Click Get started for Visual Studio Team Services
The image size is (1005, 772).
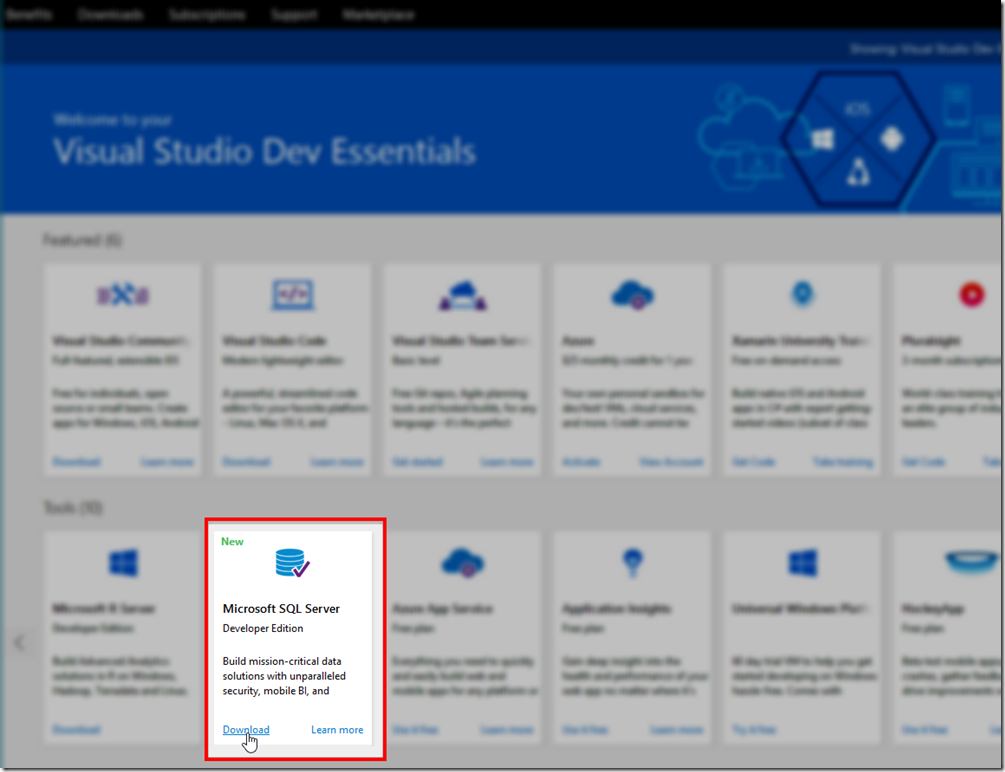tap(417, 462)
